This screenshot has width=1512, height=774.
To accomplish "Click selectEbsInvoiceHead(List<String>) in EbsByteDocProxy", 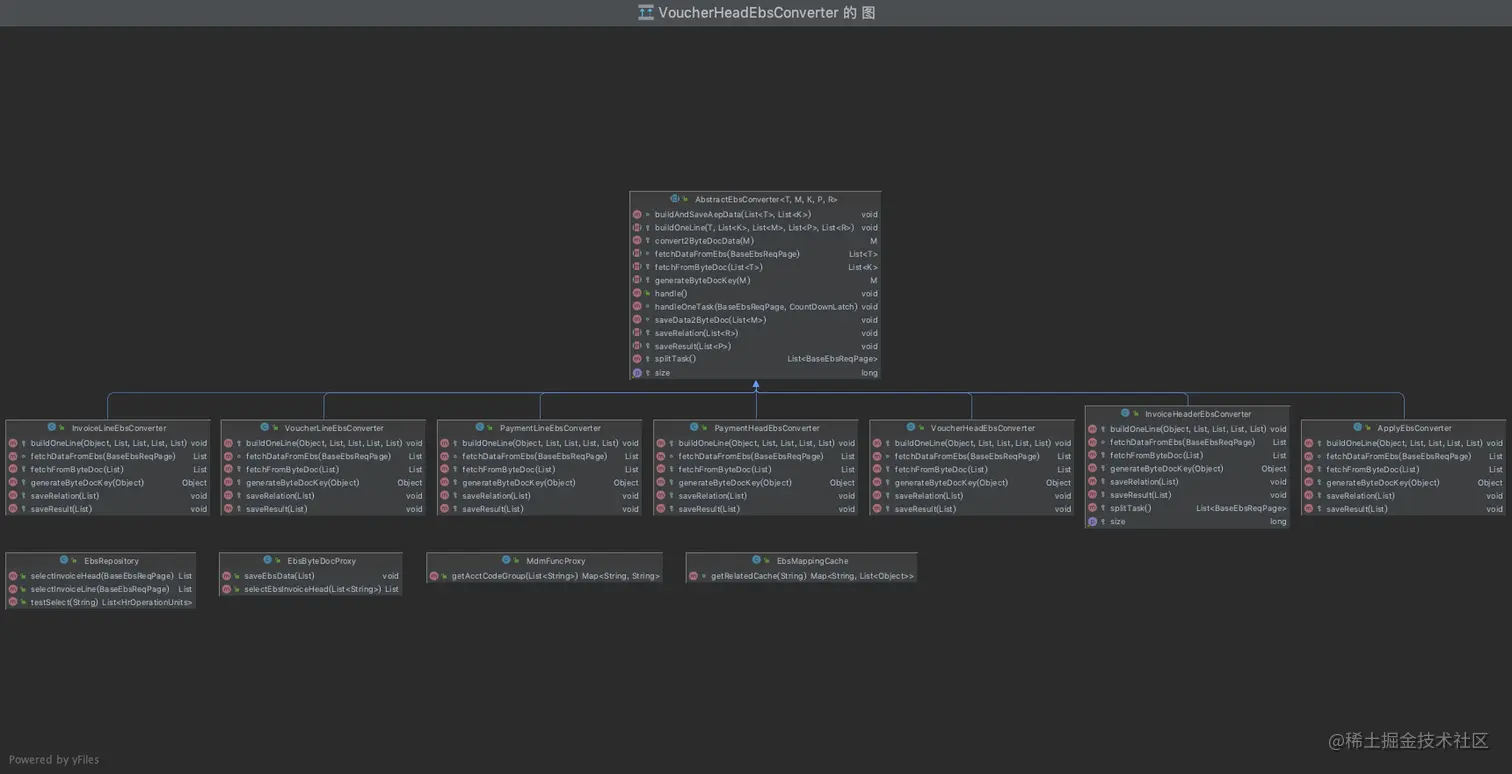I will click(313, 589).
